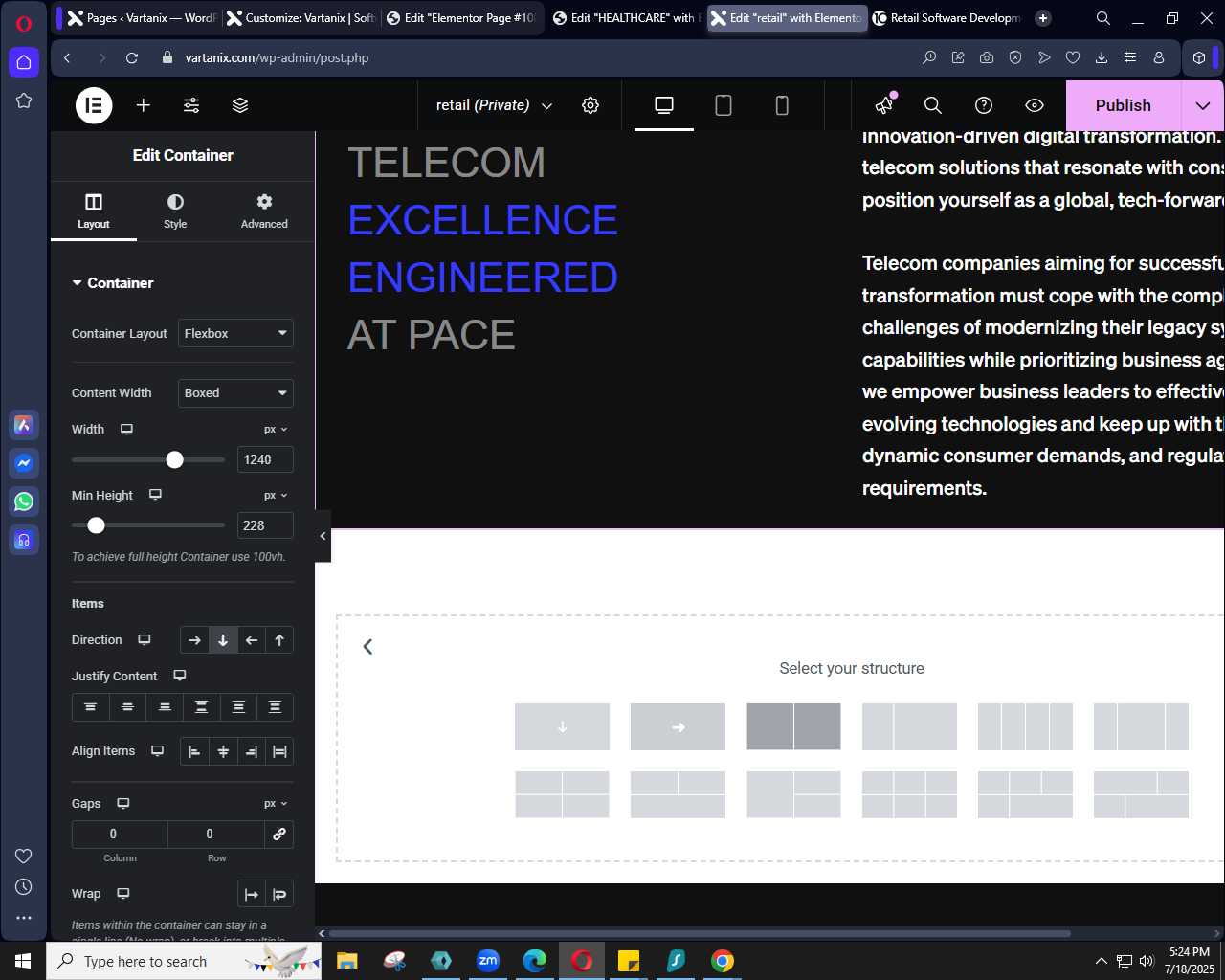
Task: Select the Style tab
Action: [x=175, y=211]
